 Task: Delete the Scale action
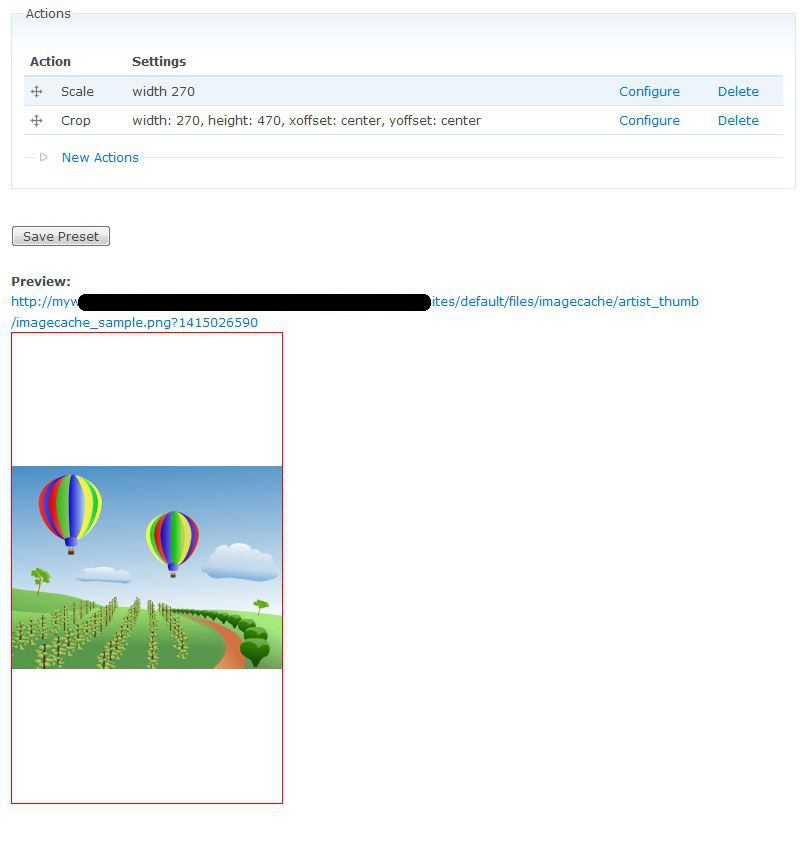click(738, 91)
